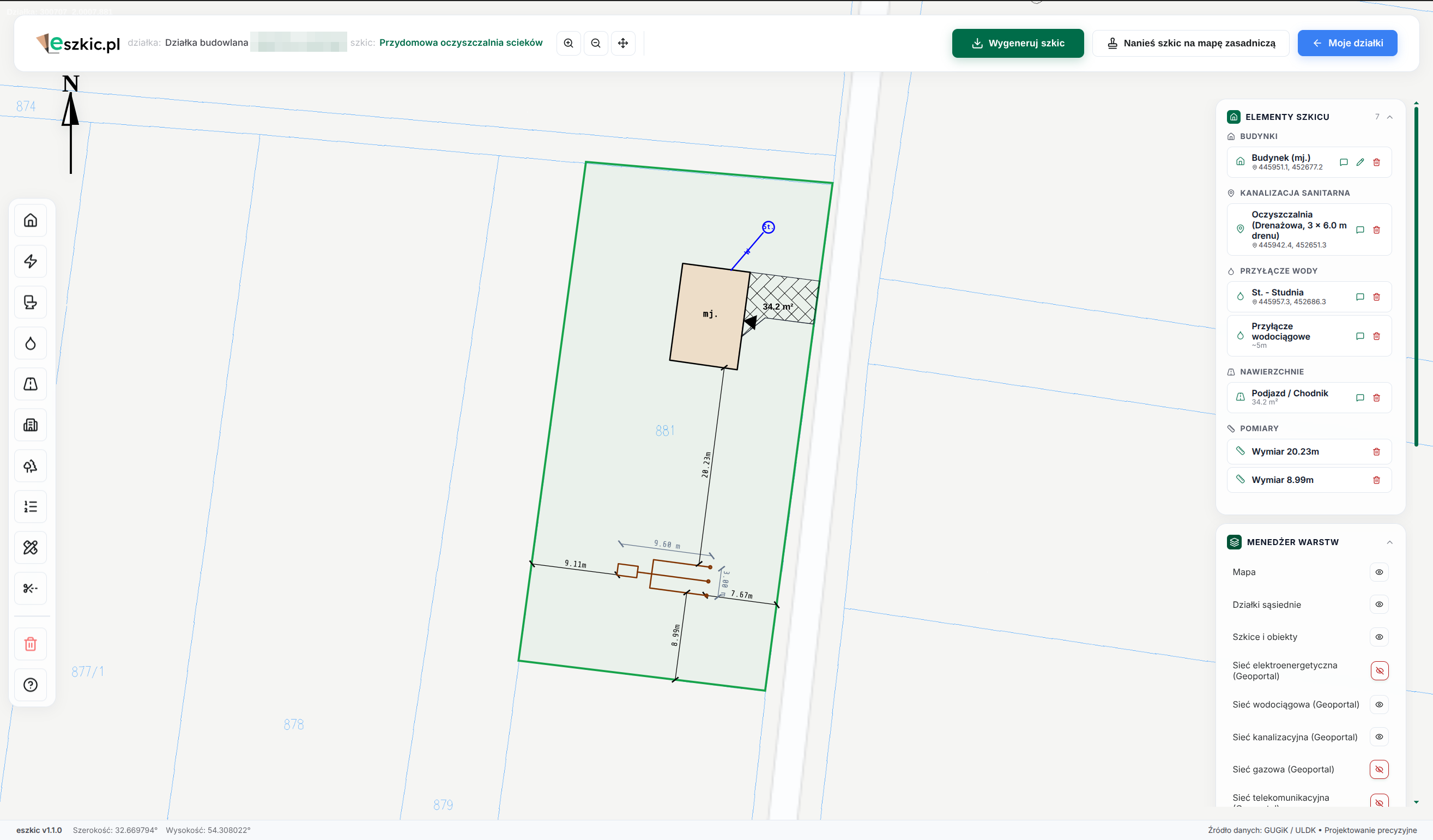Screen dimensions: 1433x840
Task: Delete St. - Studnia element
Action: [1377, 297]
